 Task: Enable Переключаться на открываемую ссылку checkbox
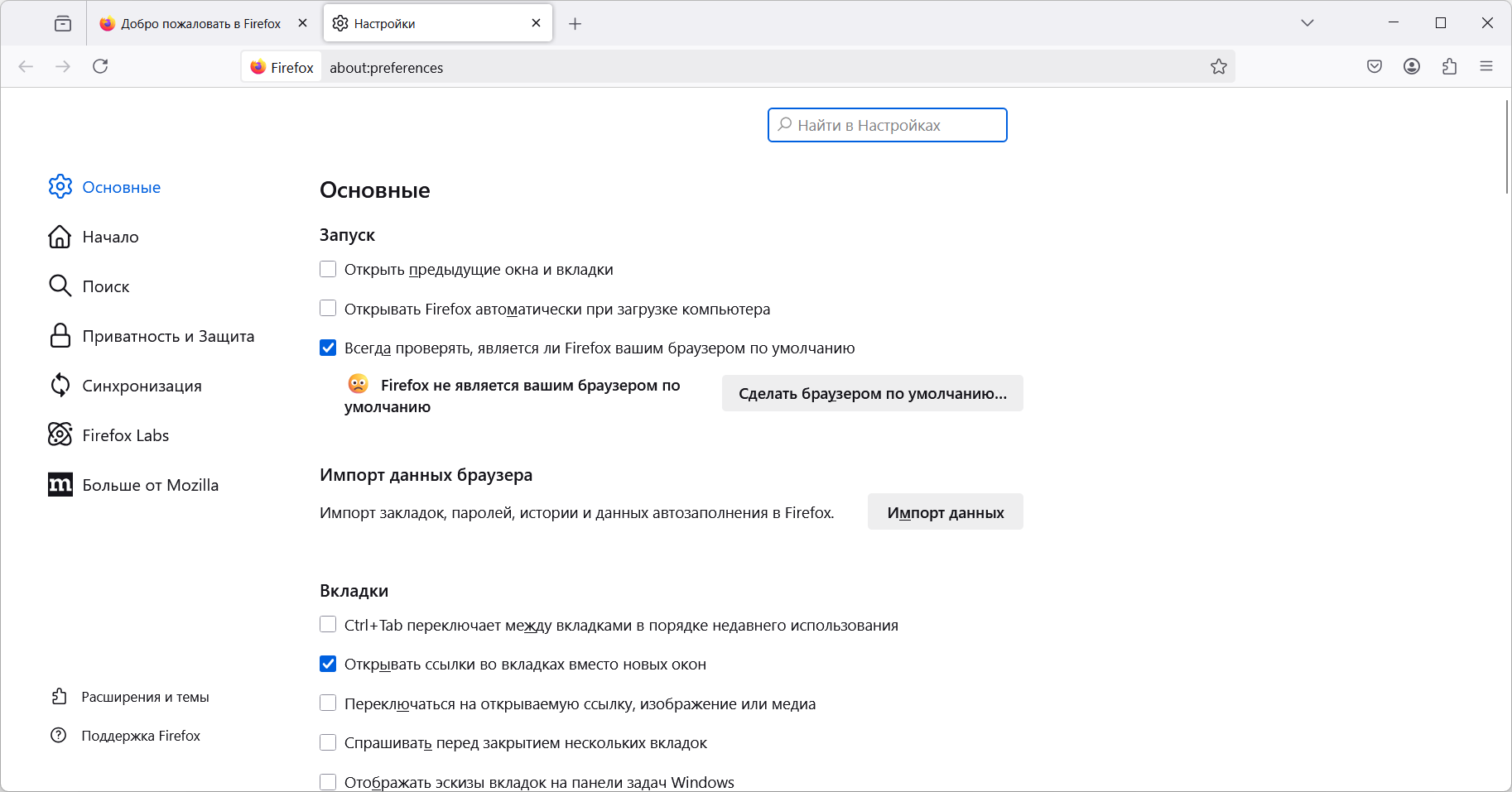pos(328,703)
